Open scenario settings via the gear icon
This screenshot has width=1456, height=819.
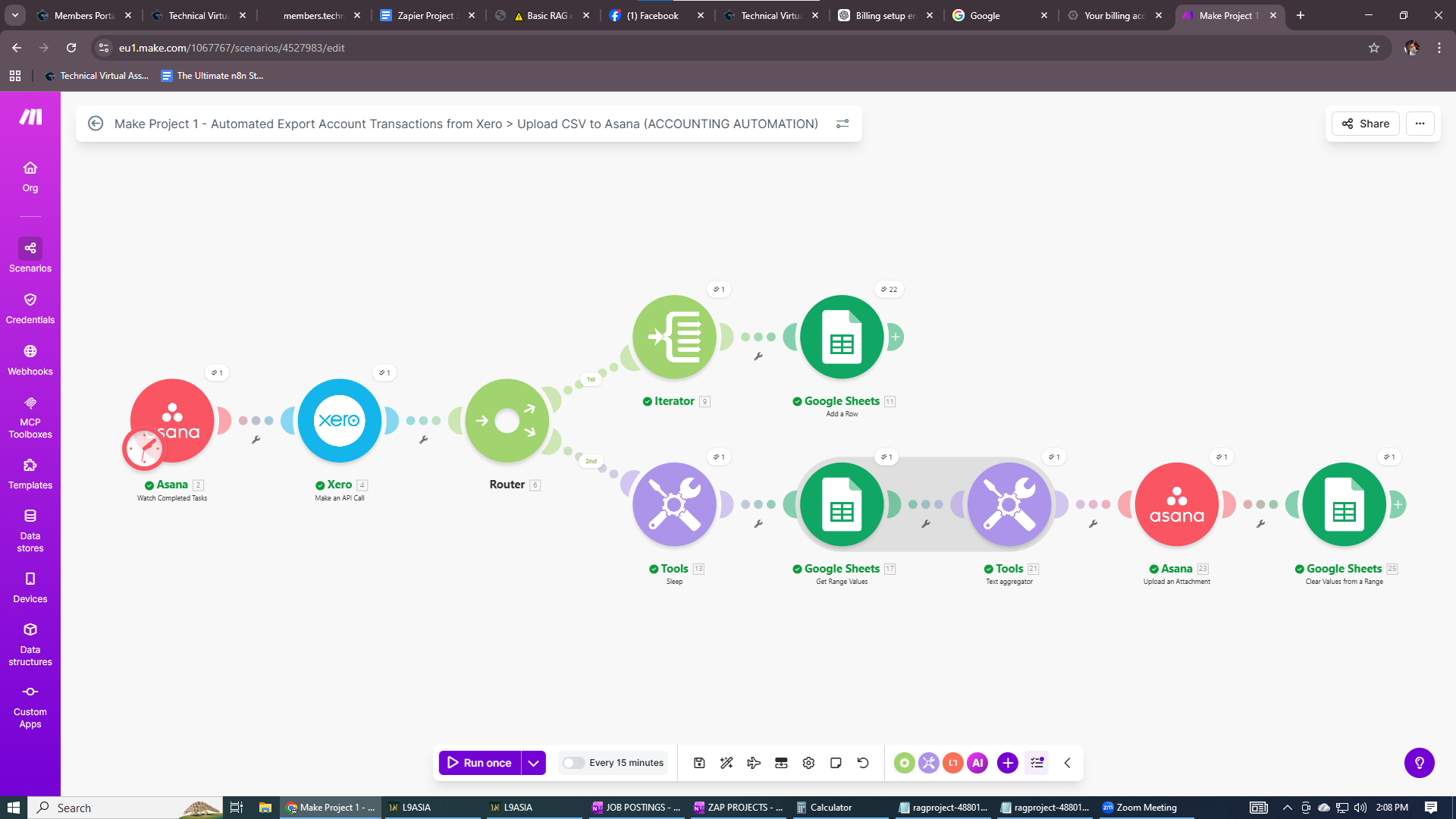click(808, 763)
